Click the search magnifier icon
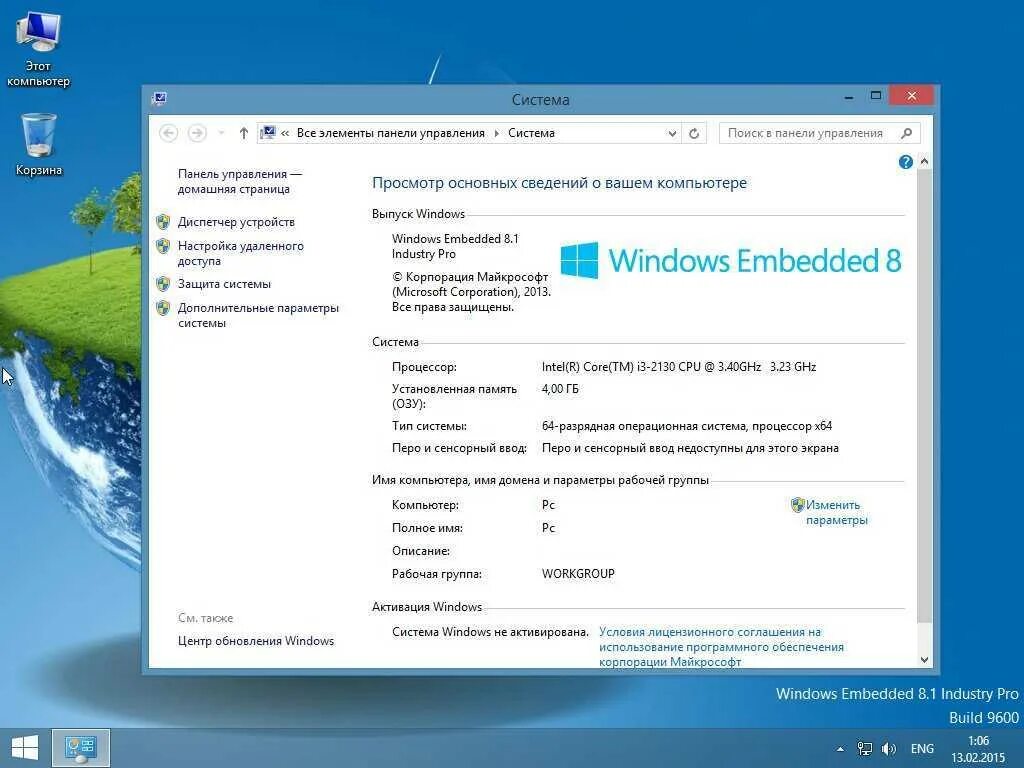Viewport: 1024px width, 768px height. click(x=906, y=133)
